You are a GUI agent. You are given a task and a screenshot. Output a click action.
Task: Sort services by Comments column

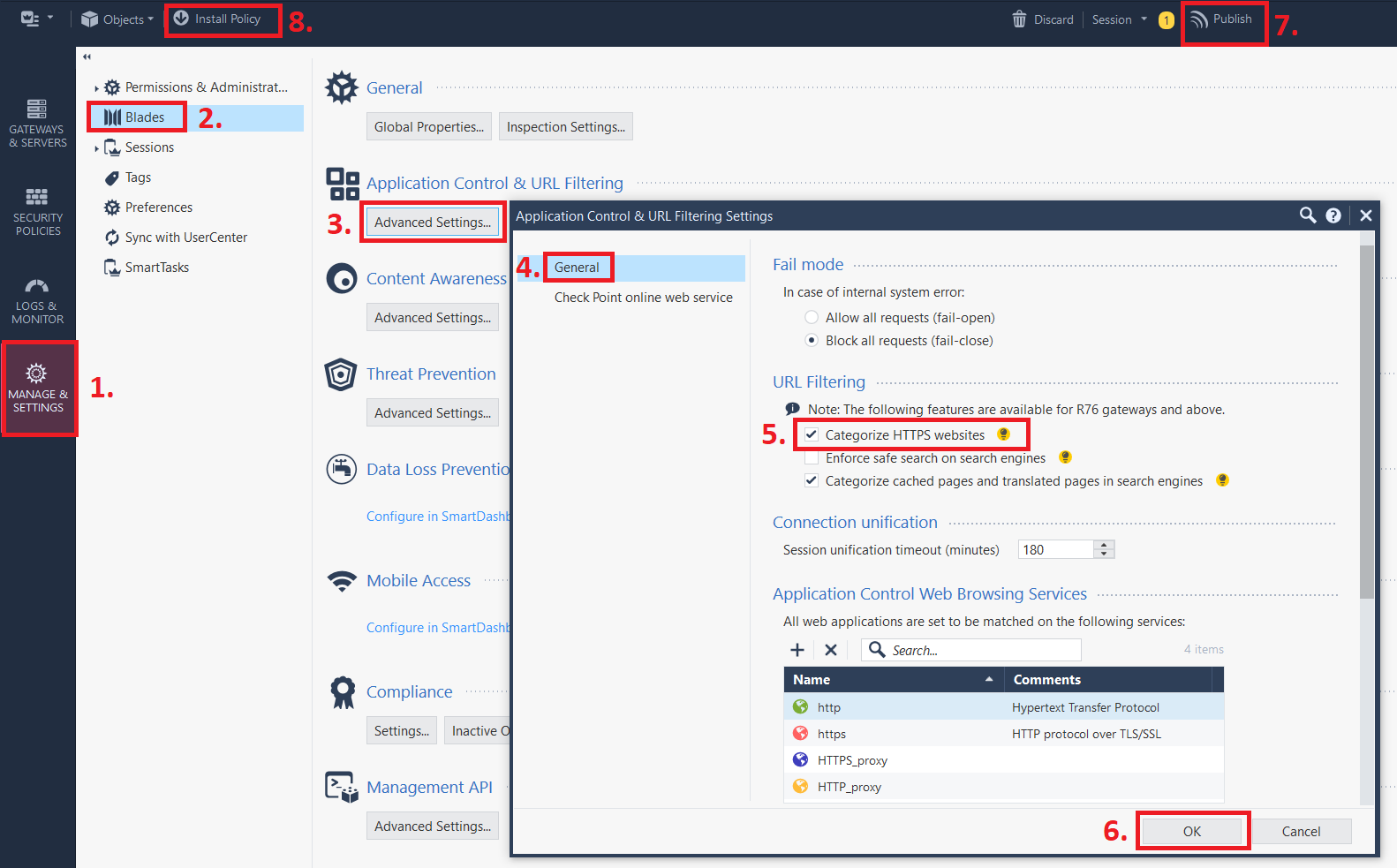(x=1108, y=679)
